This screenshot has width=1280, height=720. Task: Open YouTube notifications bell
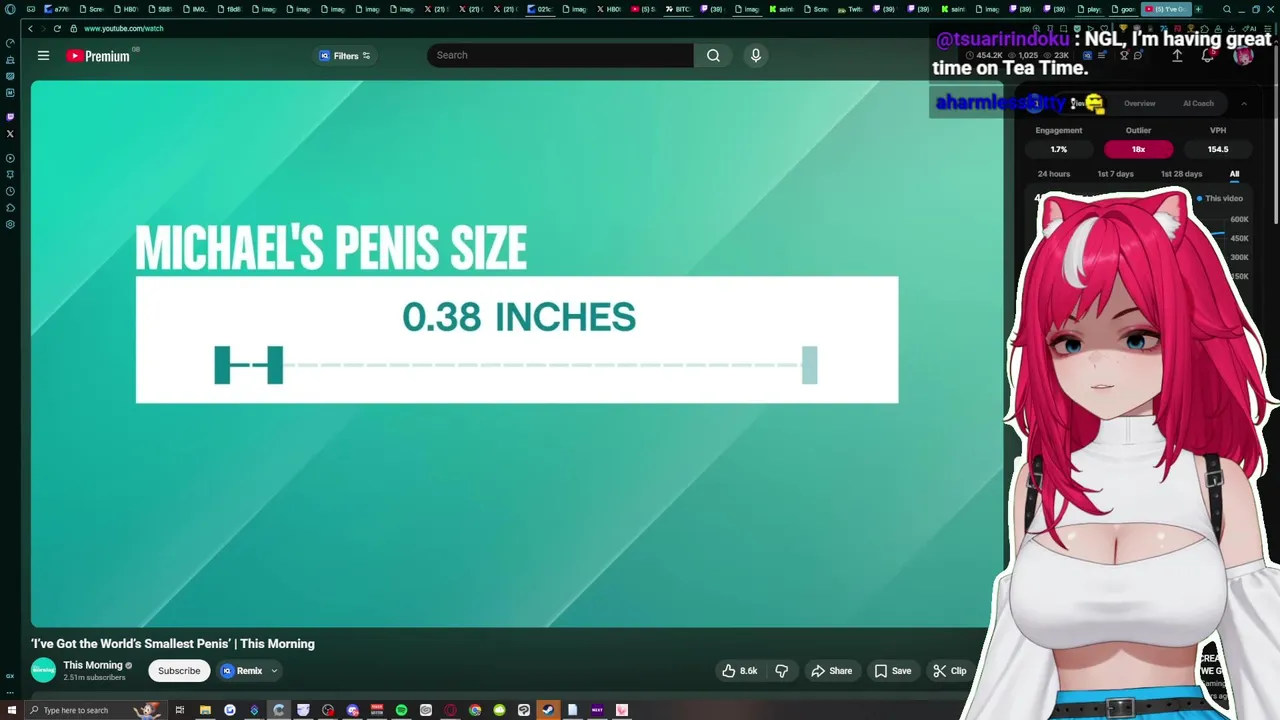tap(1207, 56)
